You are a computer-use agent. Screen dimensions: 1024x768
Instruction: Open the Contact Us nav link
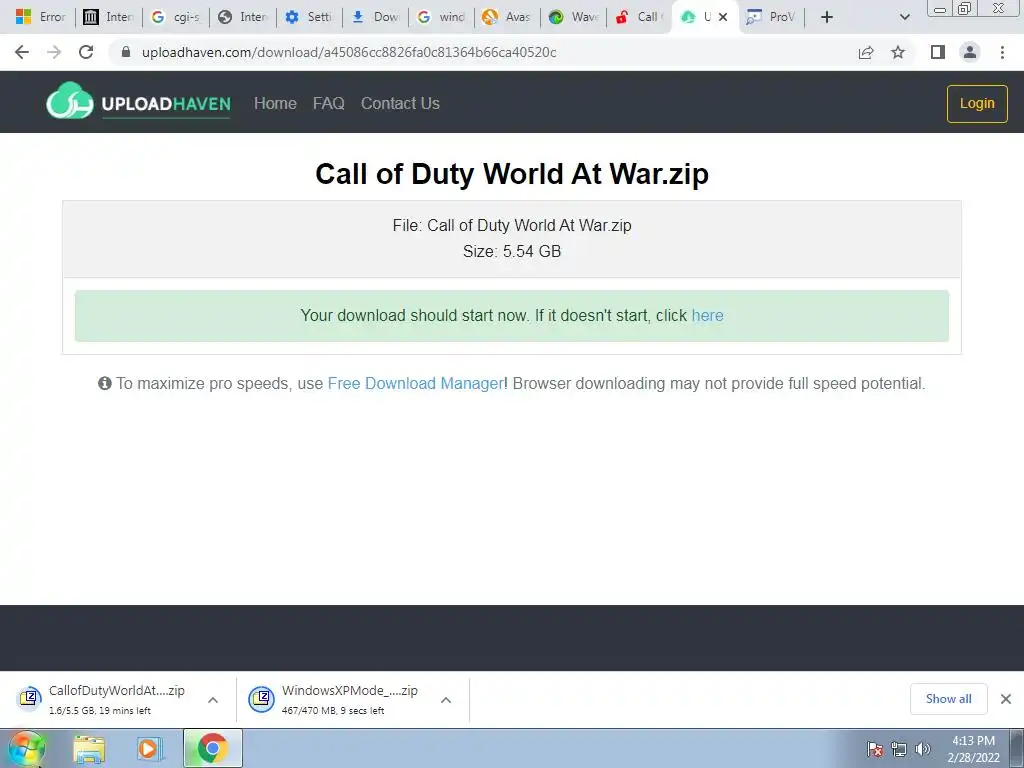coord(400,103)
